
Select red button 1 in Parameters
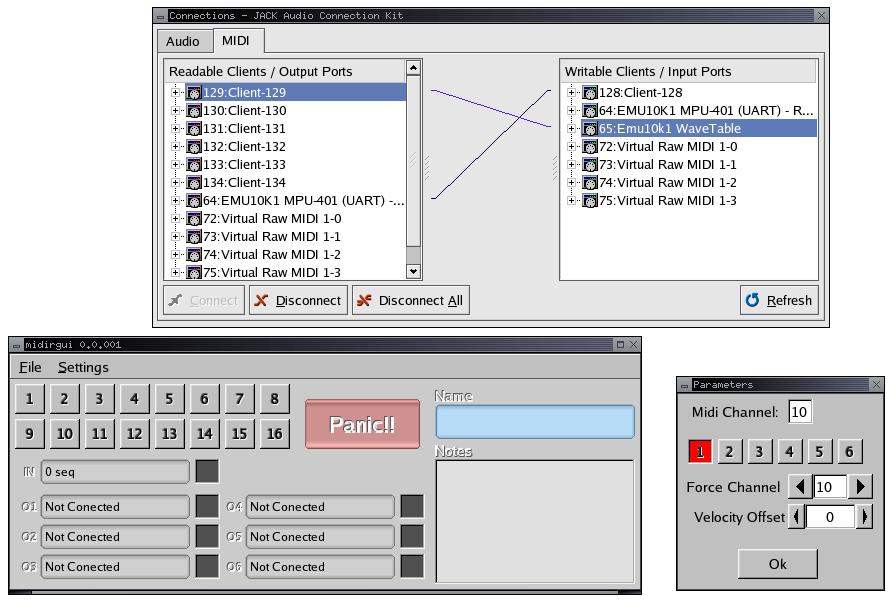coord(700,452)
